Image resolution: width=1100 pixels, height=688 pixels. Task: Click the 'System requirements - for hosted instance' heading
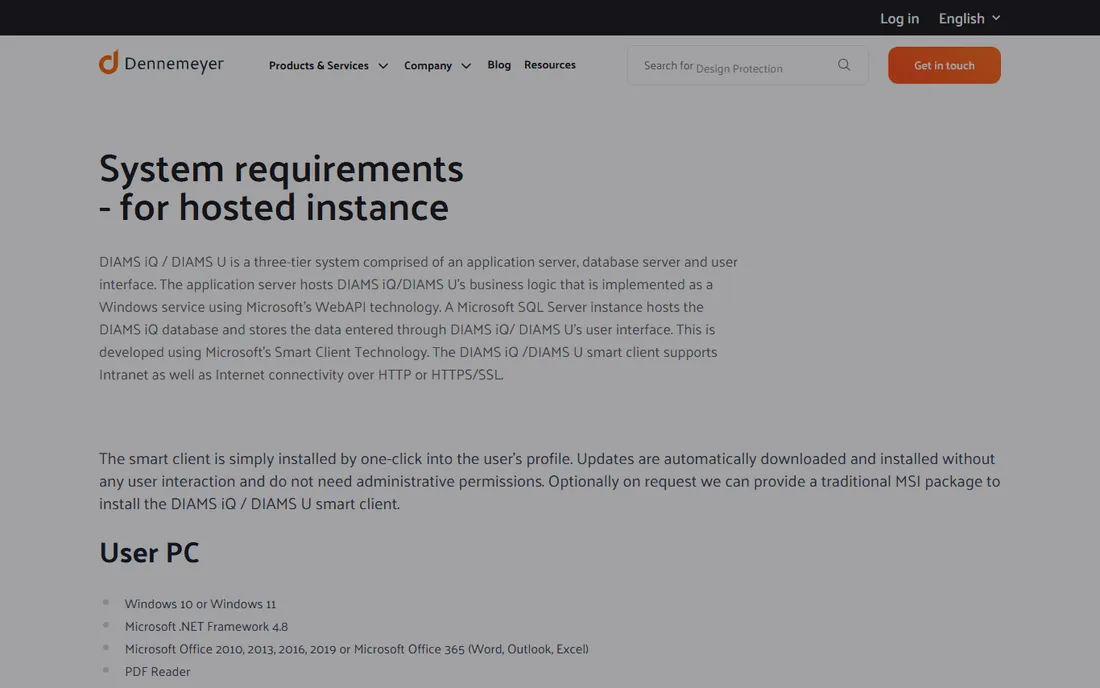[x=281, y=187]
